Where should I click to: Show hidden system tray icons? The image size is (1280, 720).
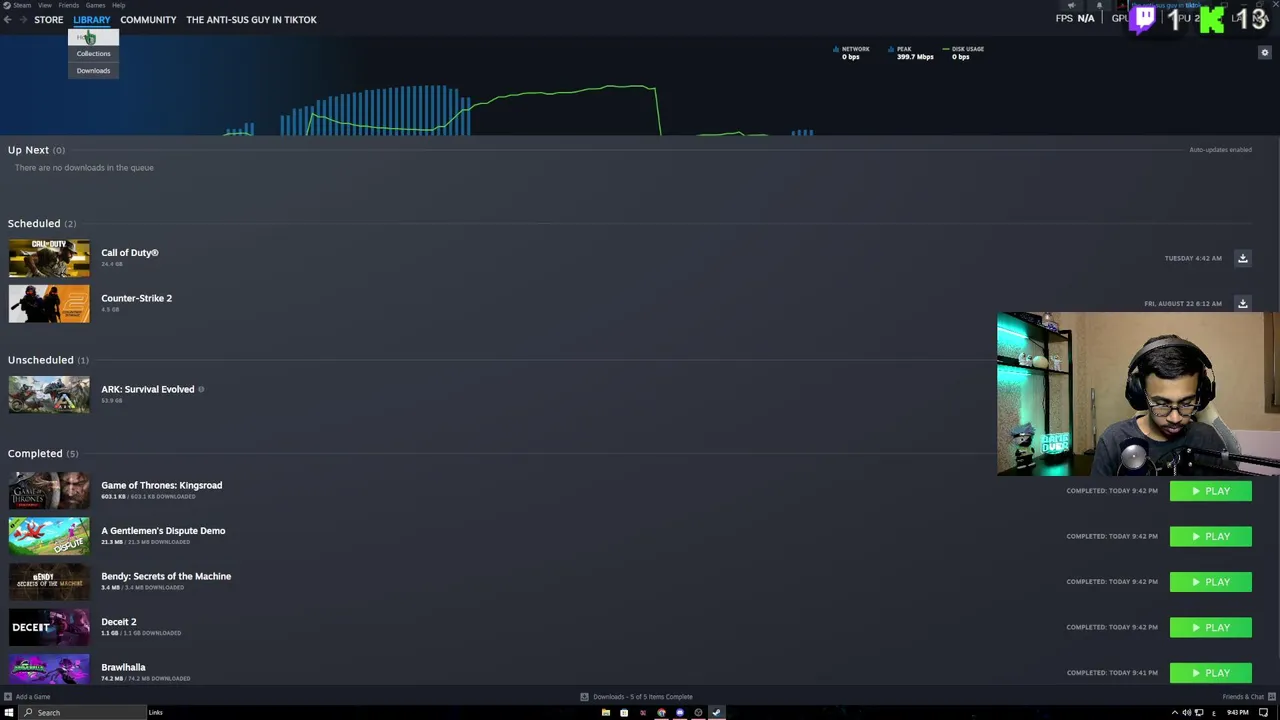1175,713
